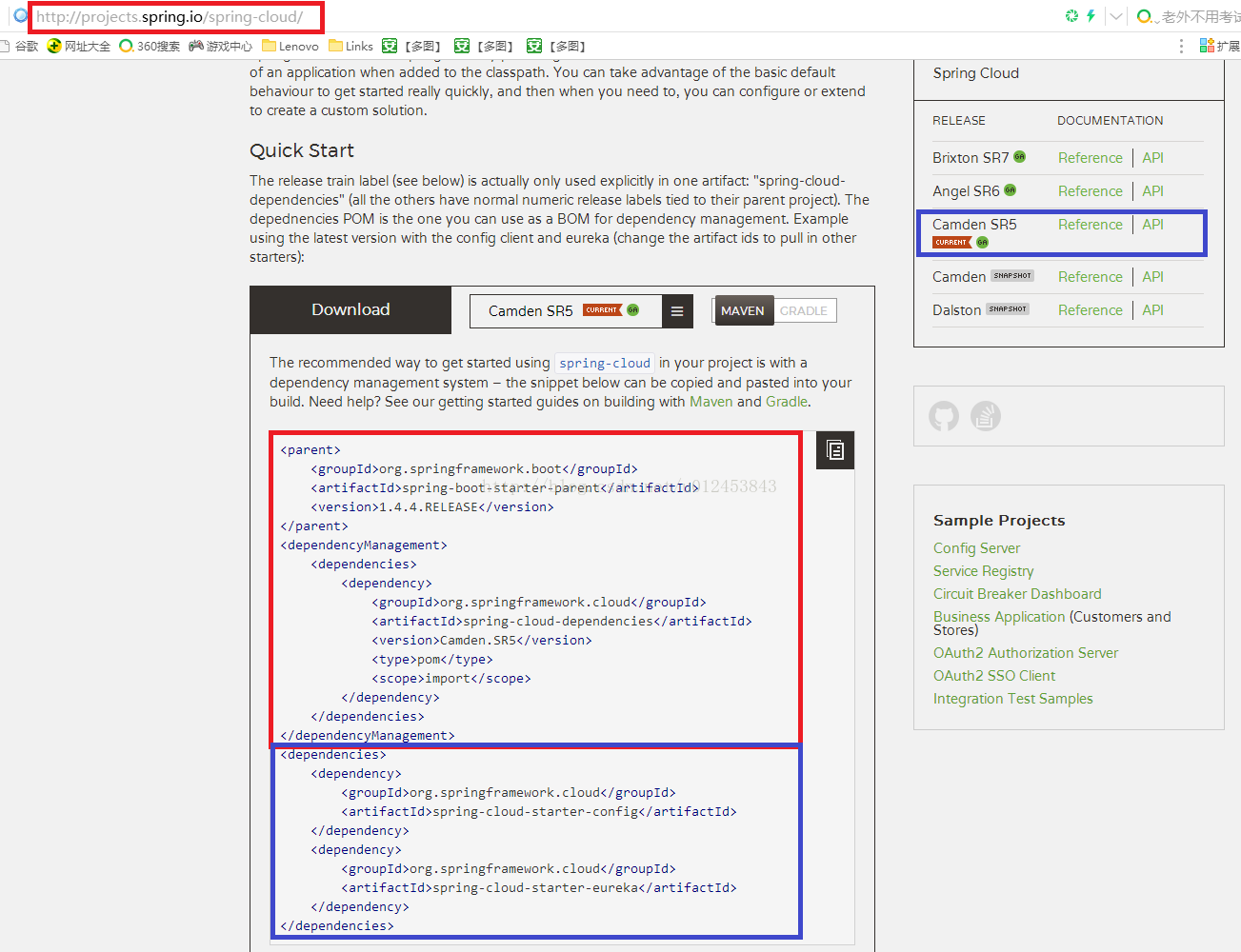Click the Stack Overflow icon beside the GitHub icon
This screenshot has height=952, width=1241.
[x=986, y=416]
